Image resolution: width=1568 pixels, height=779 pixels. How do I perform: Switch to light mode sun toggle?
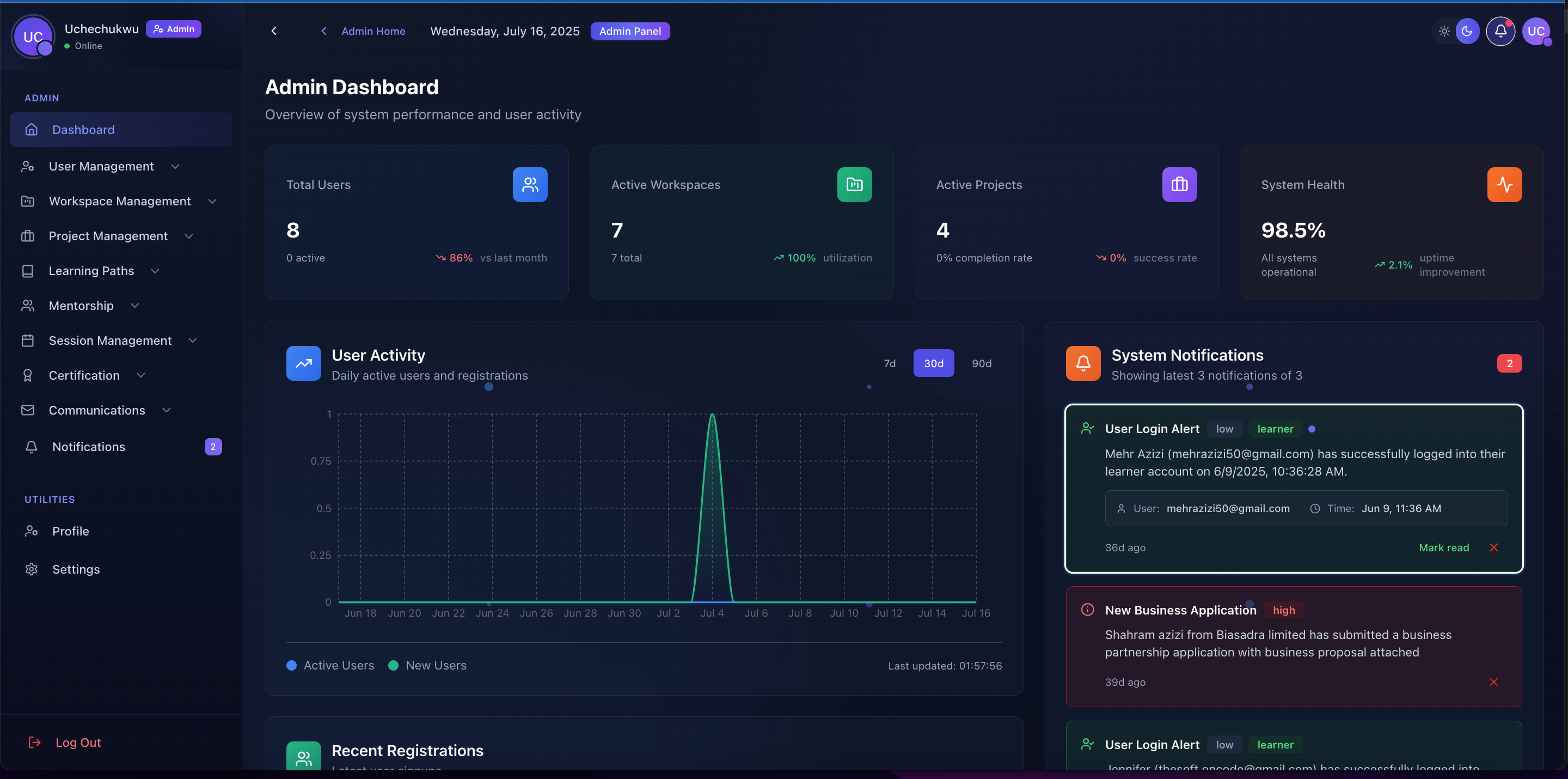(1444, 31)
